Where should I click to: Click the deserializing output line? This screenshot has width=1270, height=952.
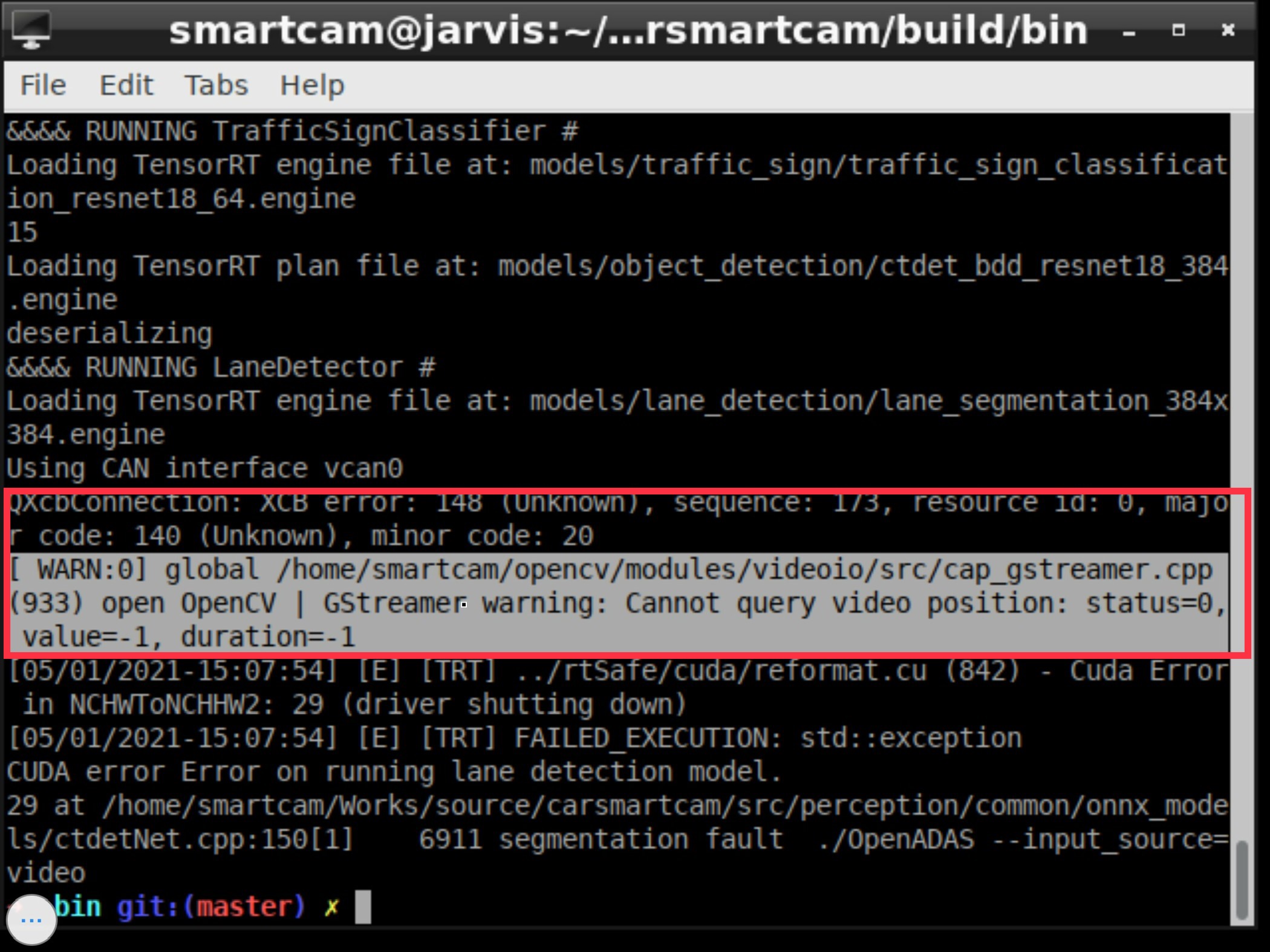pyautogui.click(x=109, y=334)
